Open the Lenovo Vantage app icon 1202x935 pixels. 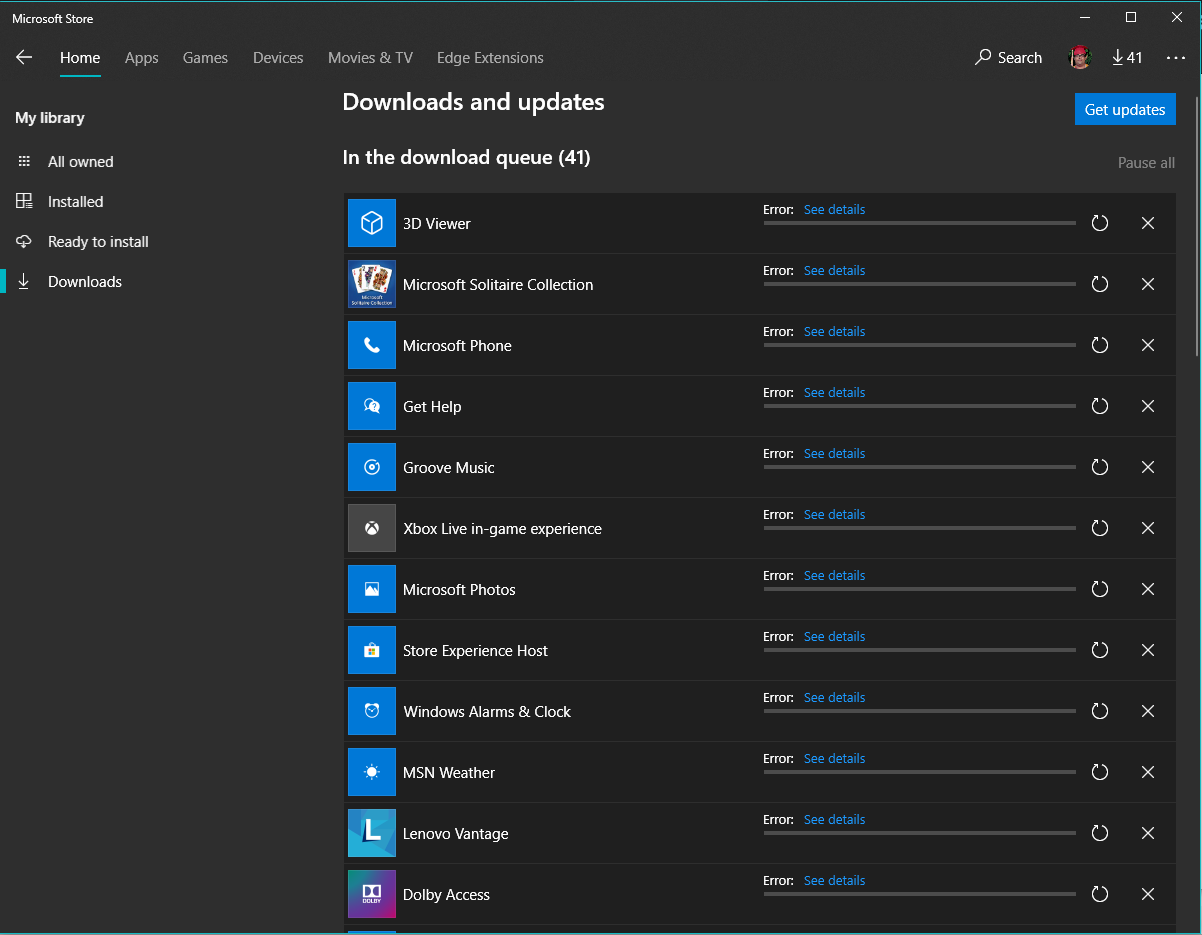(372, 833)
